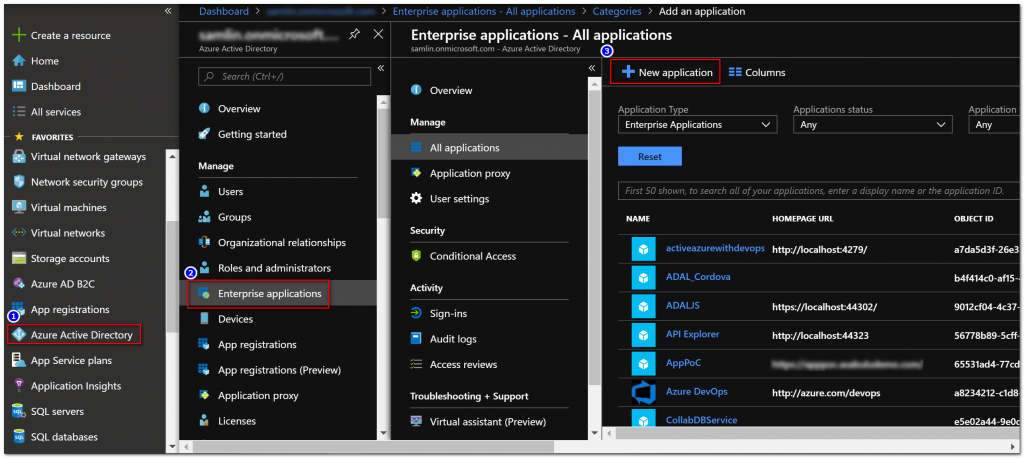This screenshot has height=458, width=1024.
Task: Click the Categories breadcrumb link
Action: tap(617, 11)
